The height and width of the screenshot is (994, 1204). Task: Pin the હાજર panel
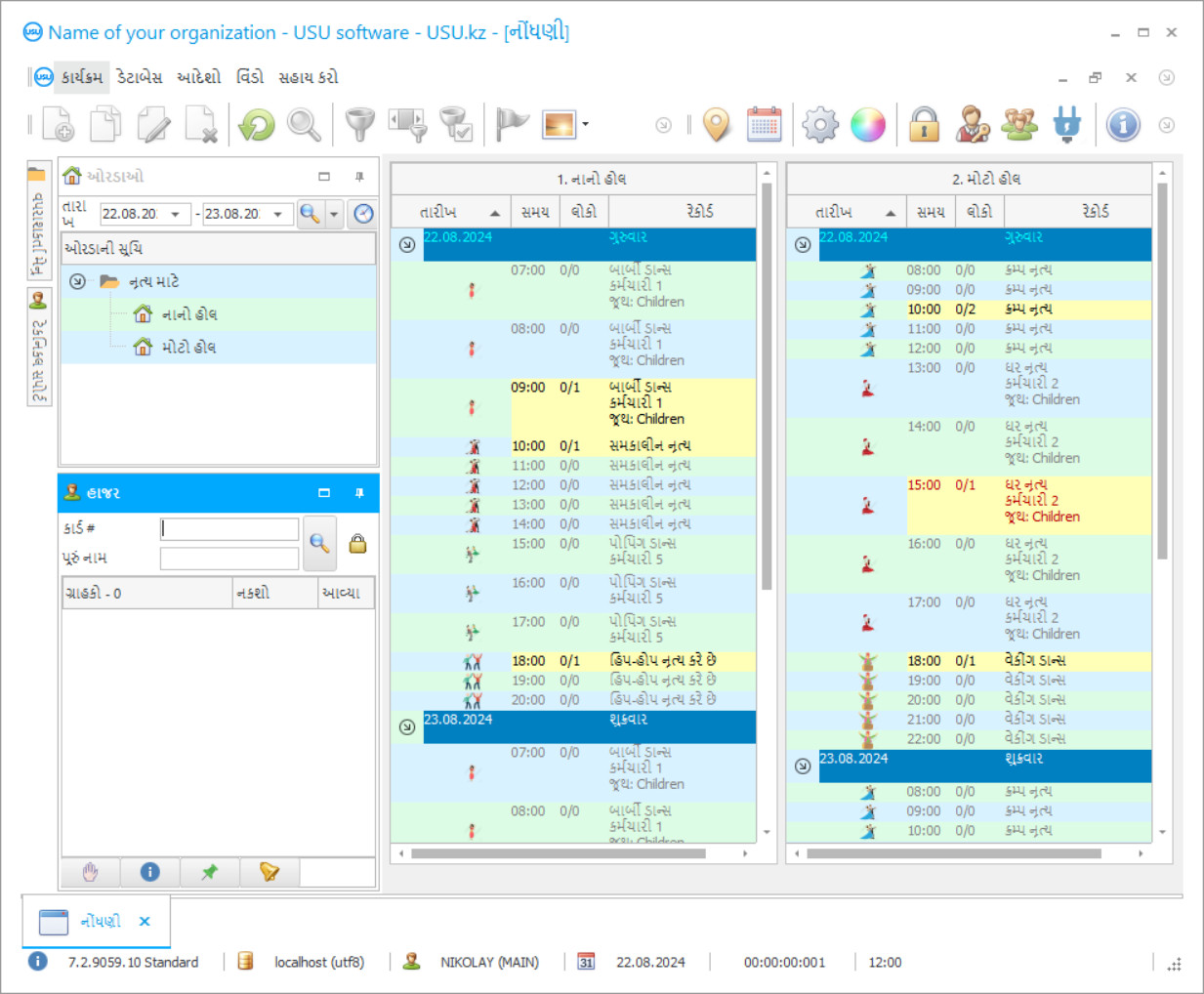(x=359, y=493)
